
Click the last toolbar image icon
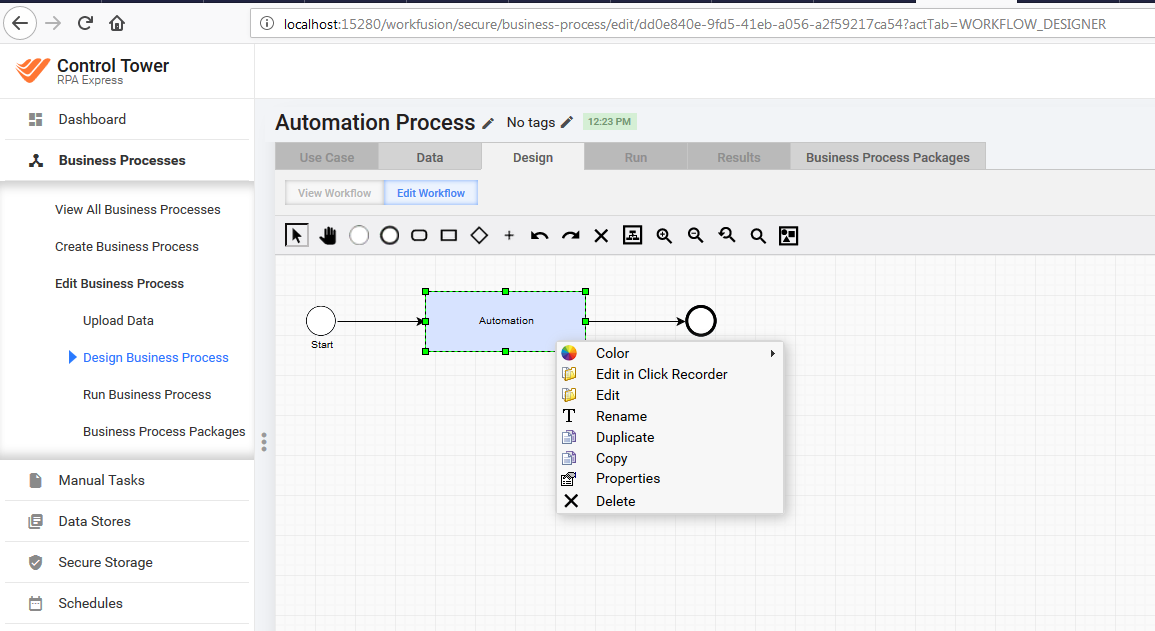point(789,236)
